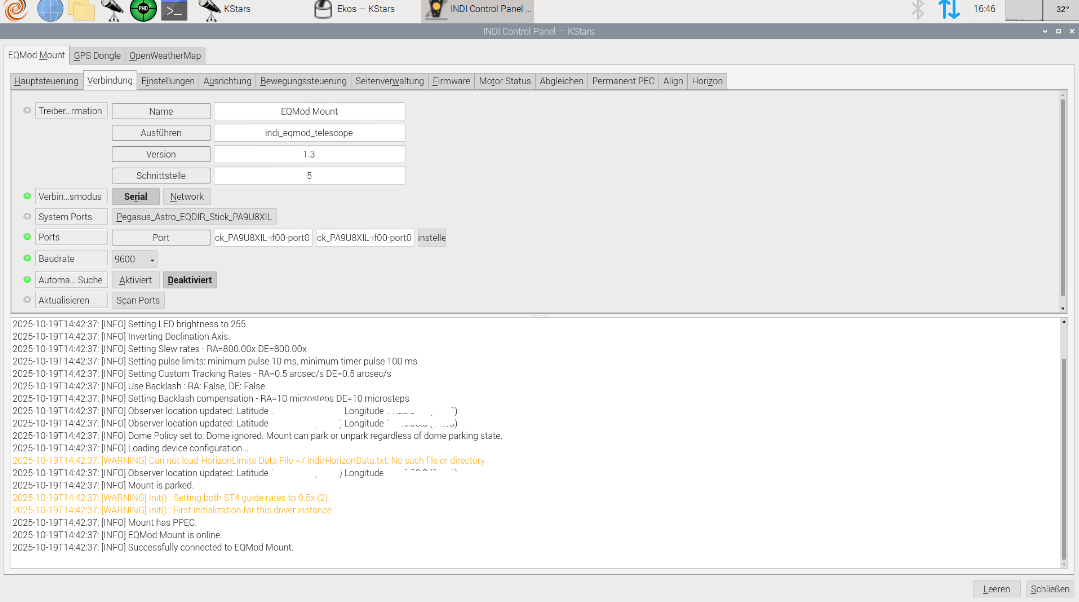
Task: Open the Align tab
Action: (673, 81)
